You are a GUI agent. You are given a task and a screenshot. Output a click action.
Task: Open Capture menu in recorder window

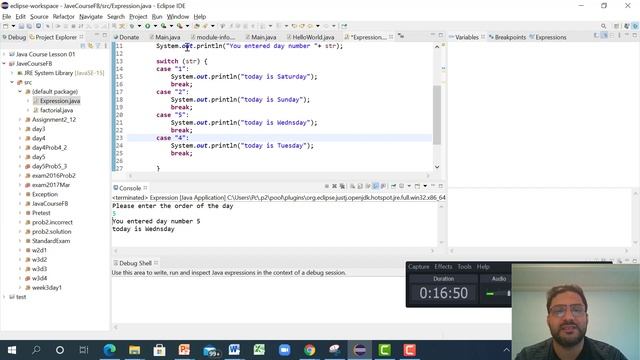[x=418, y=267]
